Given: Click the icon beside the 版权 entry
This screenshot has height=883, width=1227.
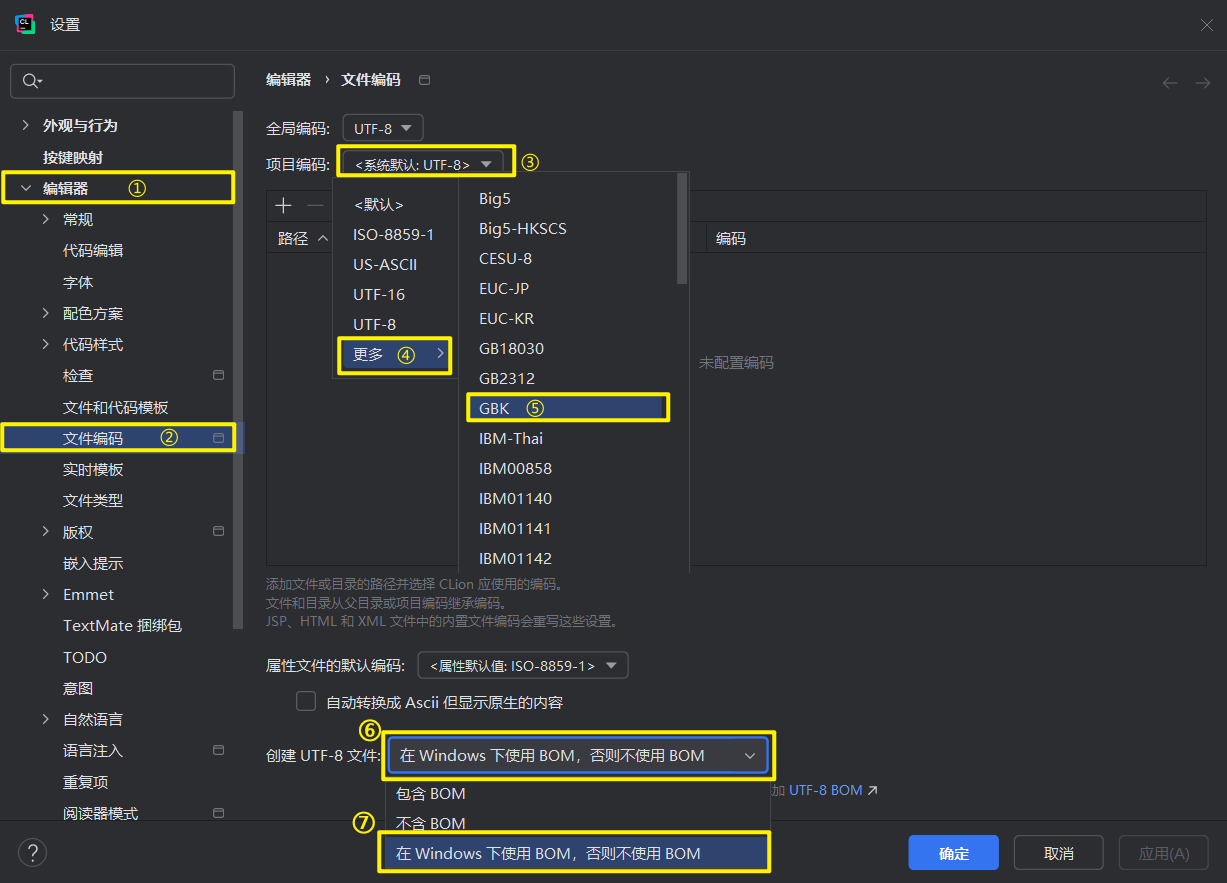Looking at the screenshot, I should 218,531.
